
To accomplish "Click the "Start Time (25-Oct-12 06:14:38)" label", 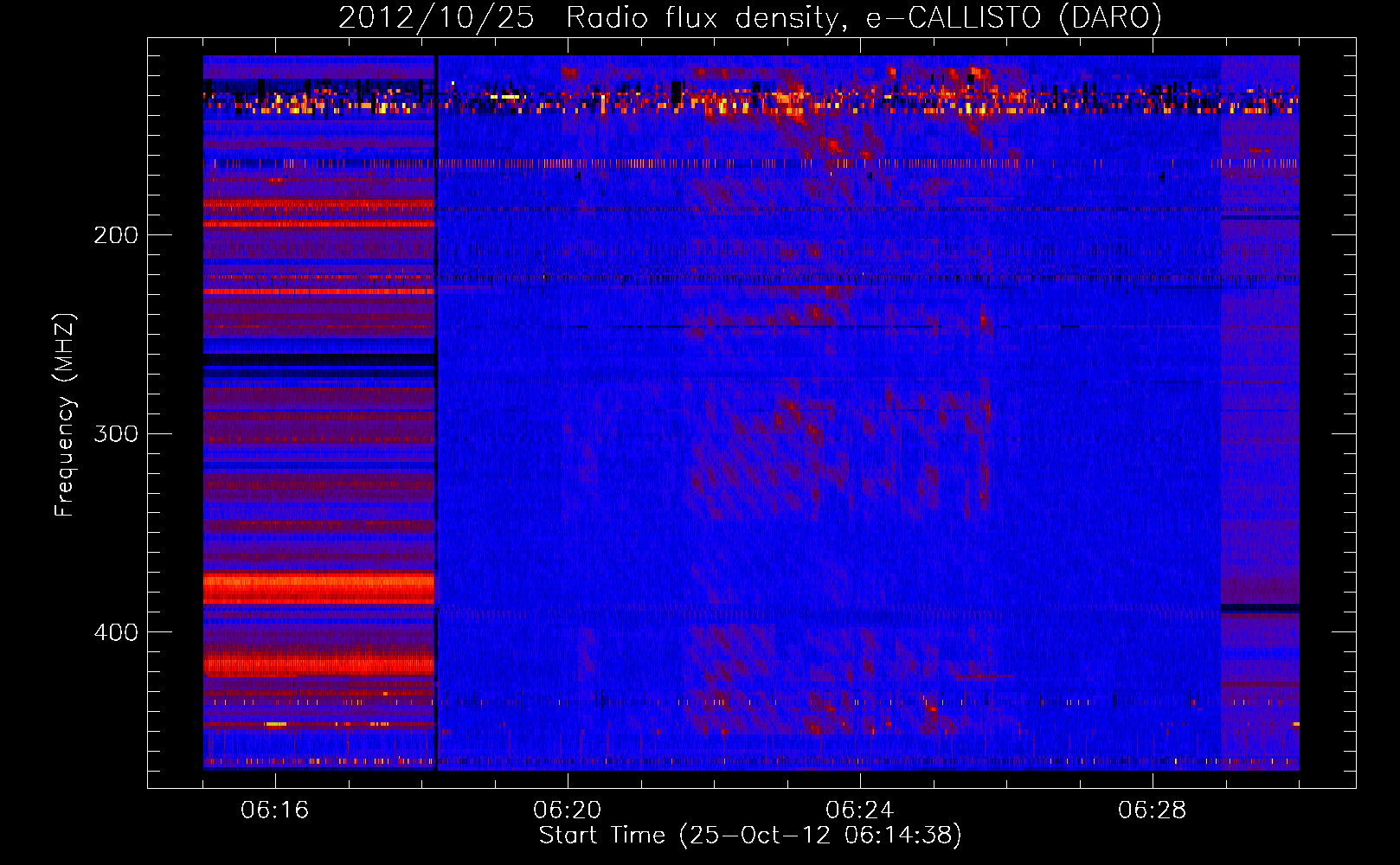I will 750,836.
